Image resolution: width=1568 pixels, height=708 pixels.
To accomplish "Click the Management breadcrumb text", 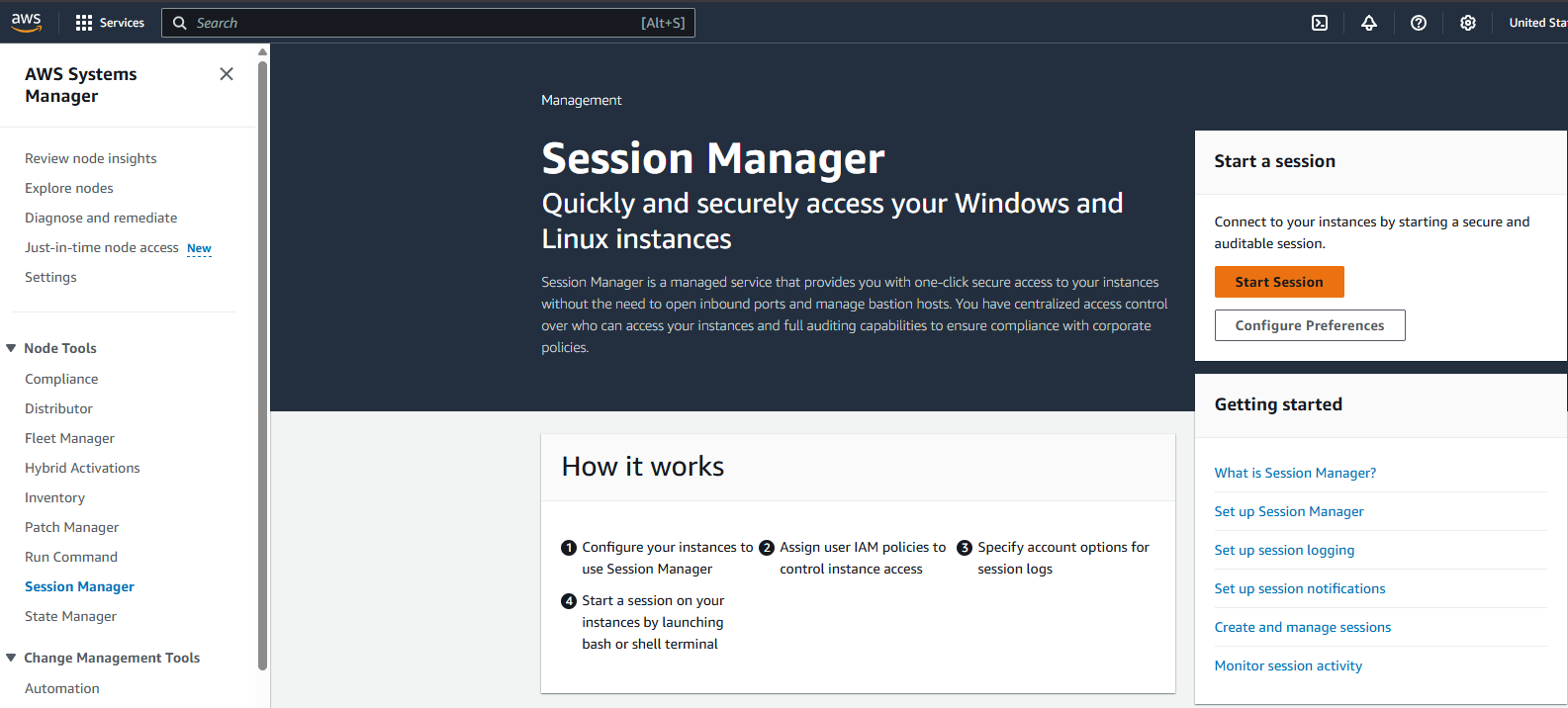I will point(582,100).
